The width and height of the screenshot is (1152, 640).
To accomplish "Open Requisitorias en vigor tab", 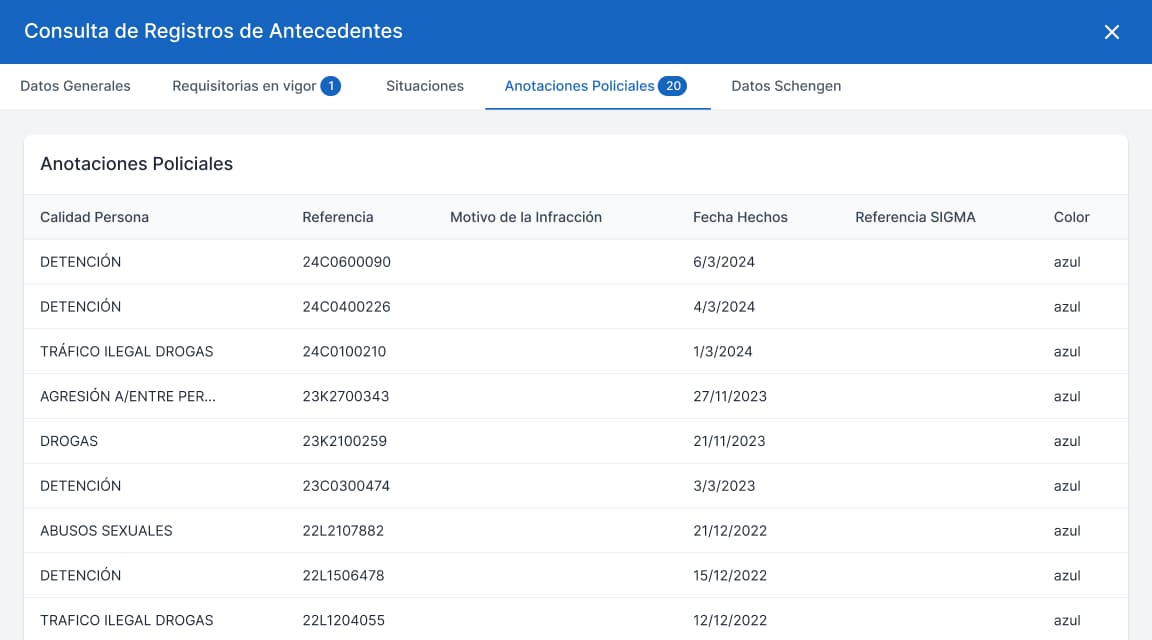I will [256, 86].
